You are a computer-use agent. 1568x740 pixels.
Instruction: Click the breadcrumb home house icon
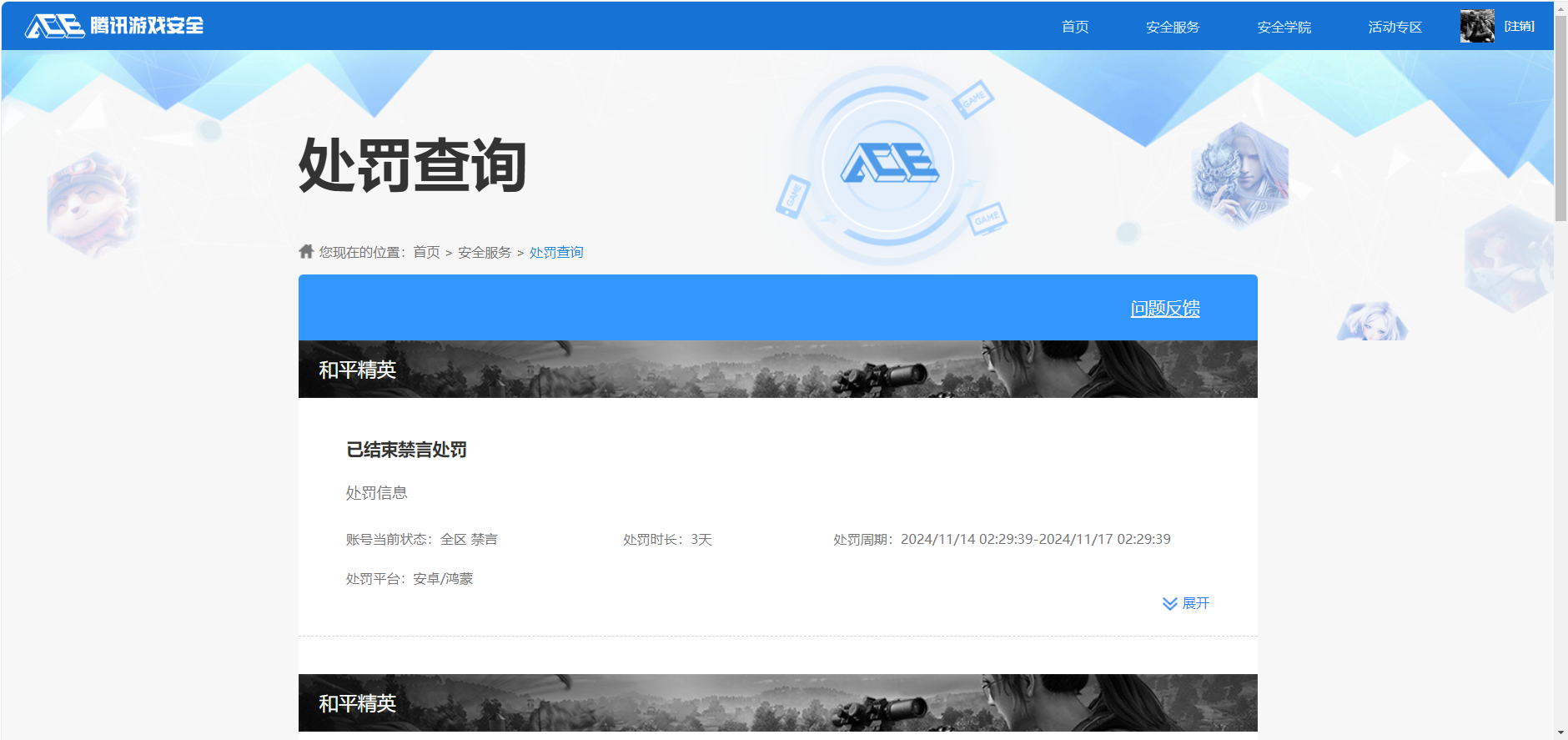306,251
